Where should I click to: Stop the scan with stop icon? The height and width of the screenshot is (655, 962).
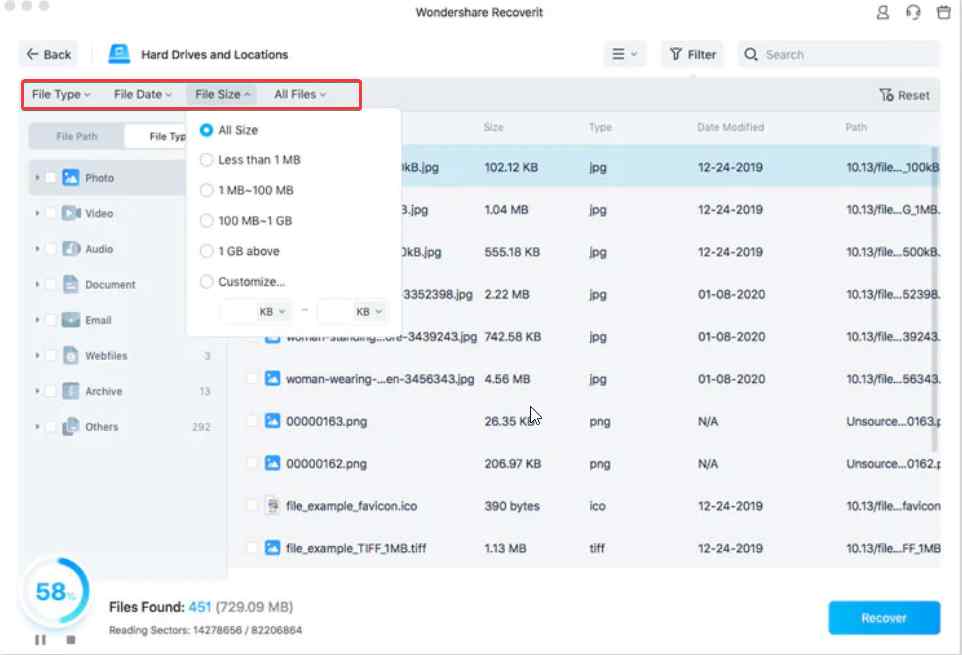[71, 639]
